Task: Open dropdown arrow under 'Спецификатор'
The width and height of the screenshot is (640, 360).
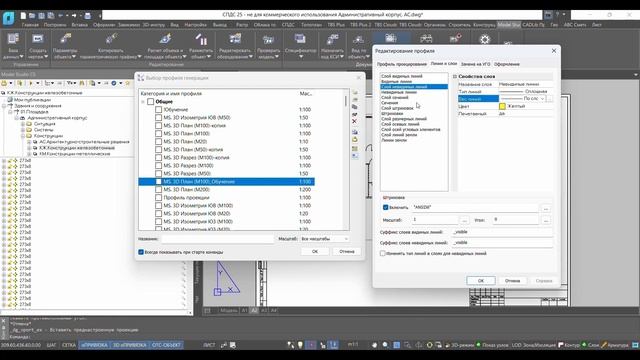Action: 300,57
